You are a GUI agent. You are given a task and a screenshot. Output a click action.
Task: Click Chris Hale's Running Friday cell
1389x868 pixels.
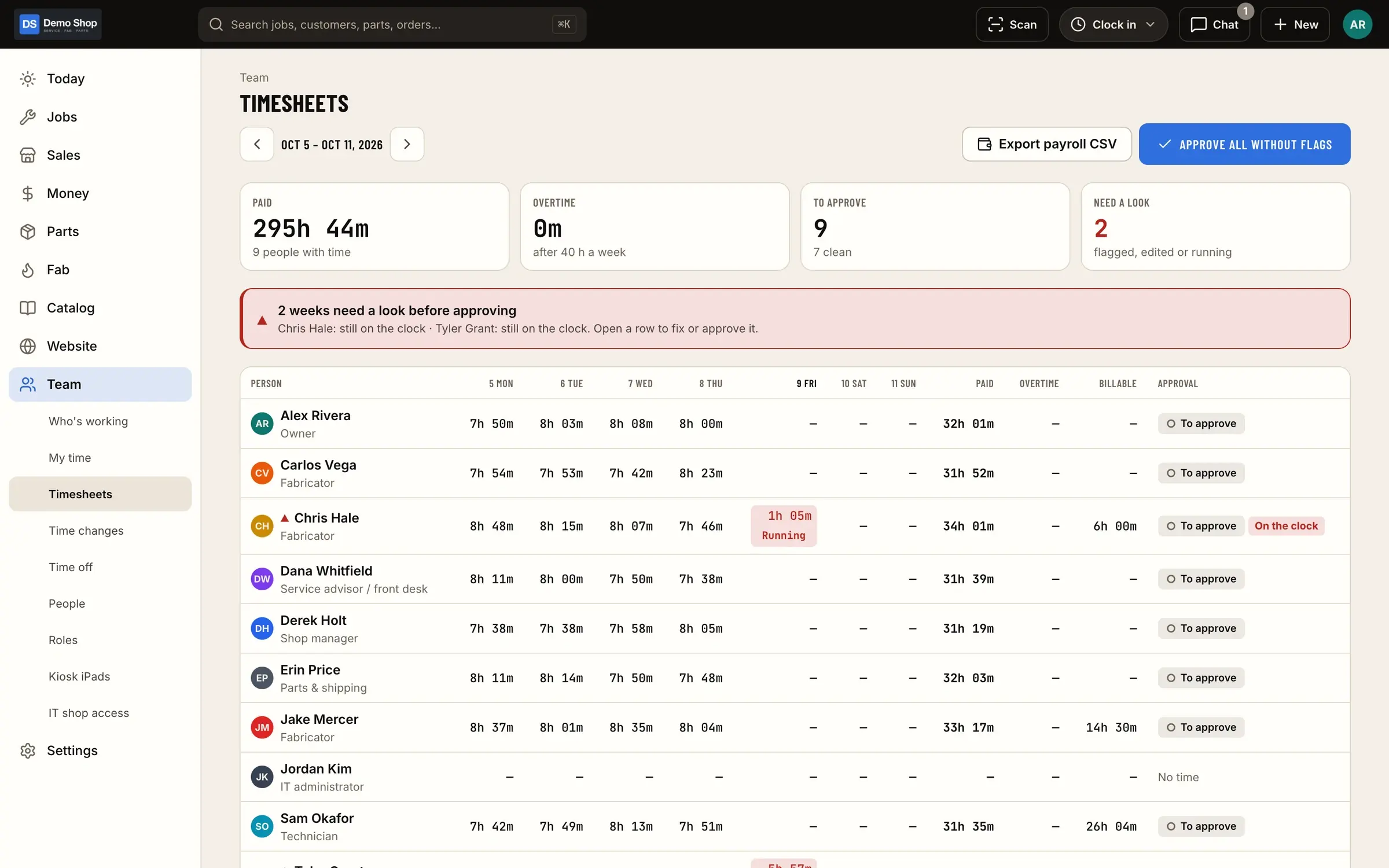point(784,526)
